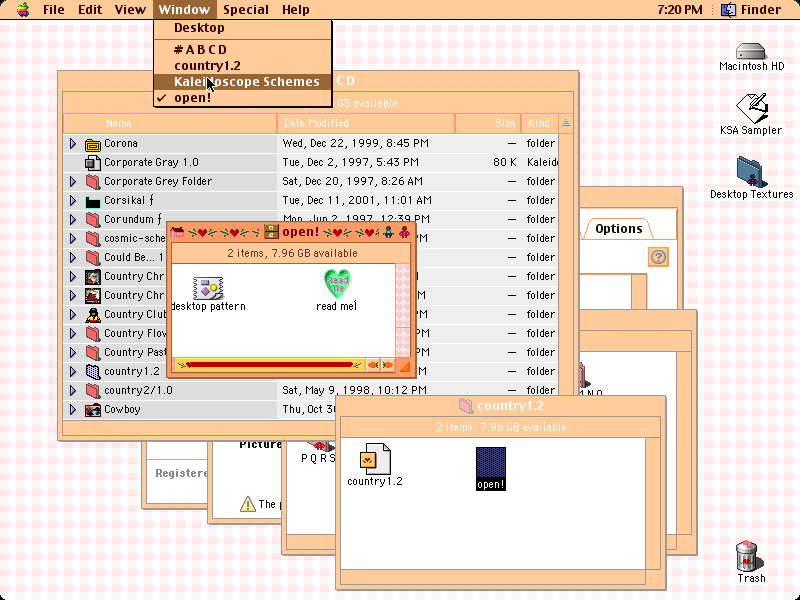Click the resize corner of open! window
This screenshot has height=600, width=800.
coord(404,366)
